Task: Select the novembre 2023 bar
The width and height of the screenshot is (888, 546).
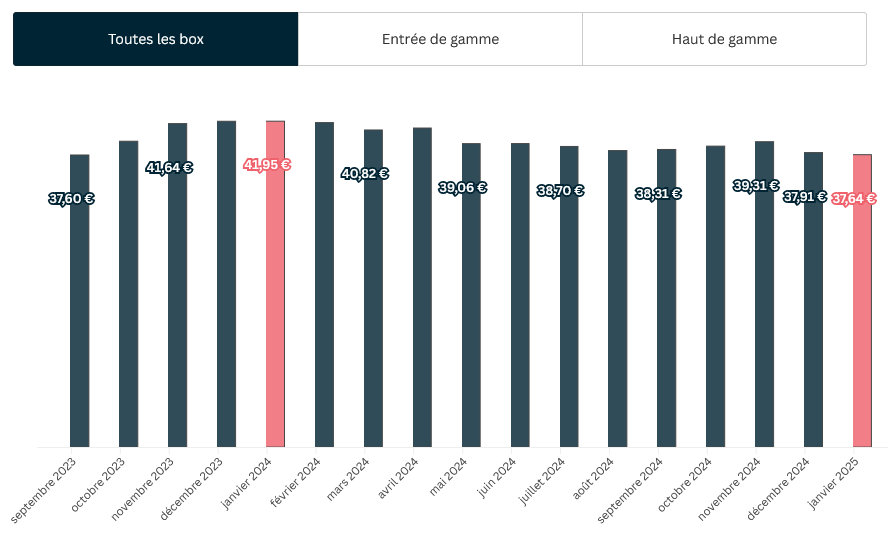Action: pos(178,300)
